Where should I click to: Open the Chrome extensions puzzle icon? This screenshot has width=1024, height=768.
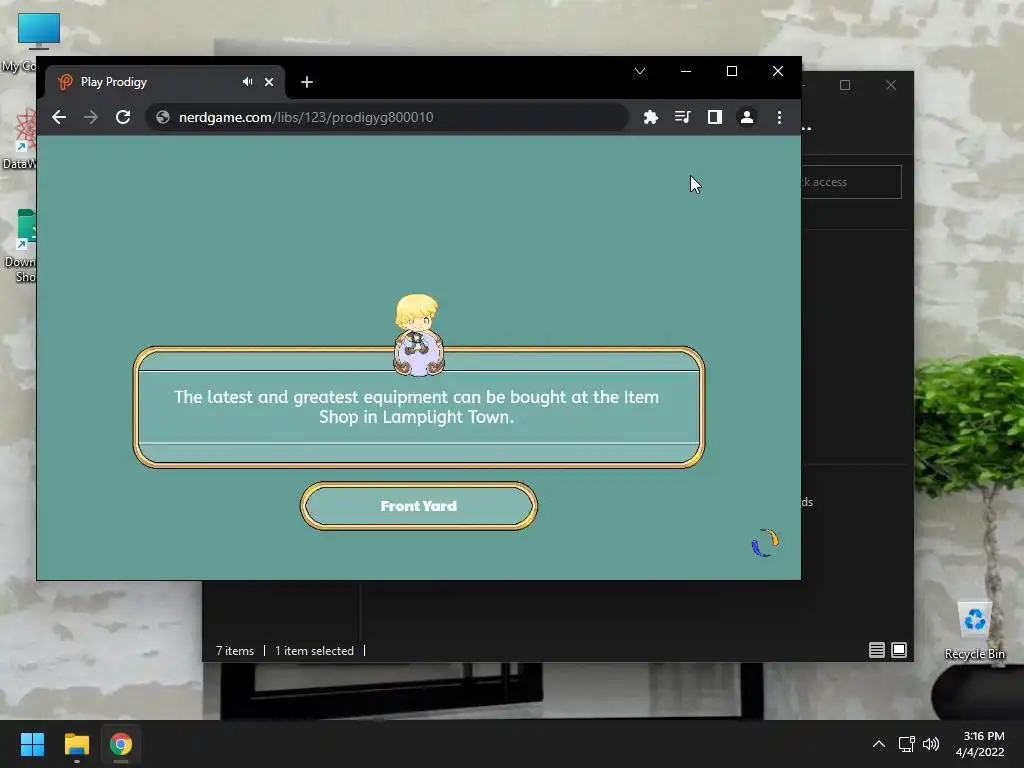650,117
